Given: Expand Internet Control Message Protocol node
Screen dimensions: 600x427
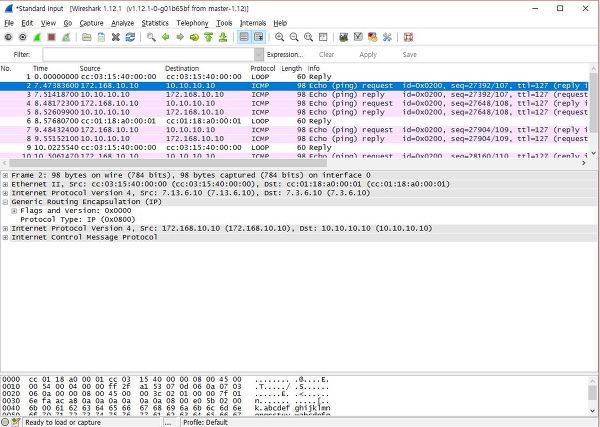Looking at the screenshot, I should (5, 237).
